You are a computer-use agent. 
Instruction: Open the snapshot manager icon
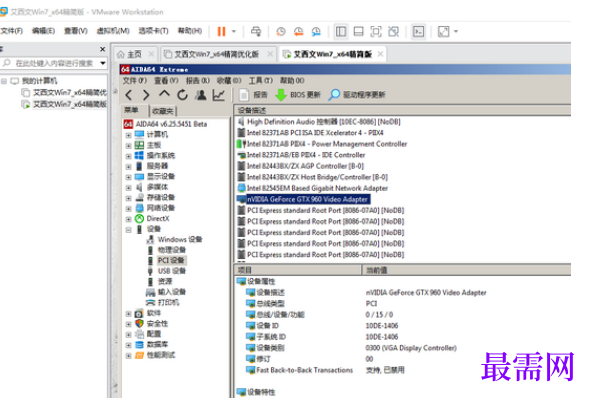click(x=316, y=31)
